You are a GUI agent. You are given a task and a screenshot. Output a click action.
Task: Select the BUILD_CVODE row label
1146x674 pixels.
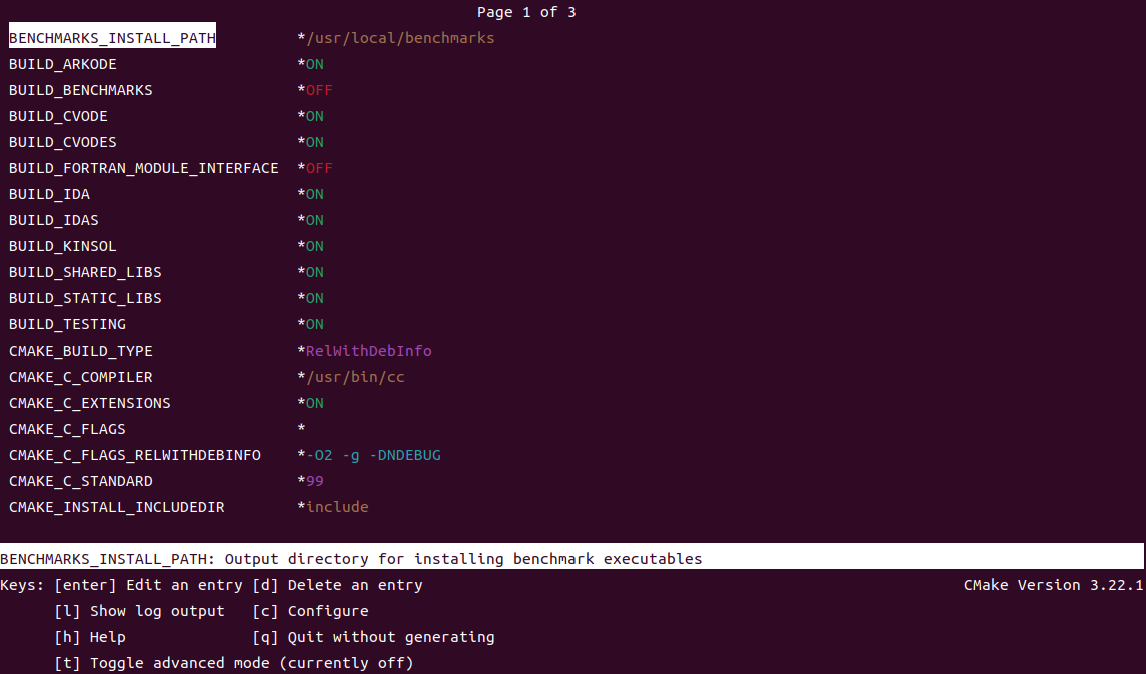pos(58,116)
